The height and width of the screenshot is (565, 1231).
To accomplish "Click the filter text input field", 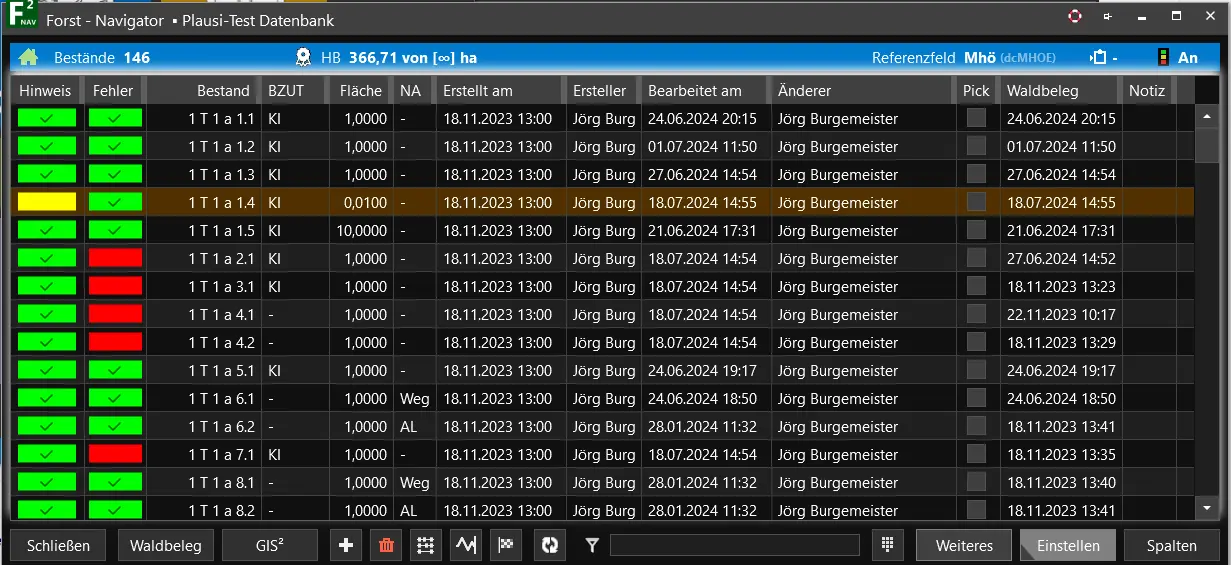I will [x=734, y=545].
